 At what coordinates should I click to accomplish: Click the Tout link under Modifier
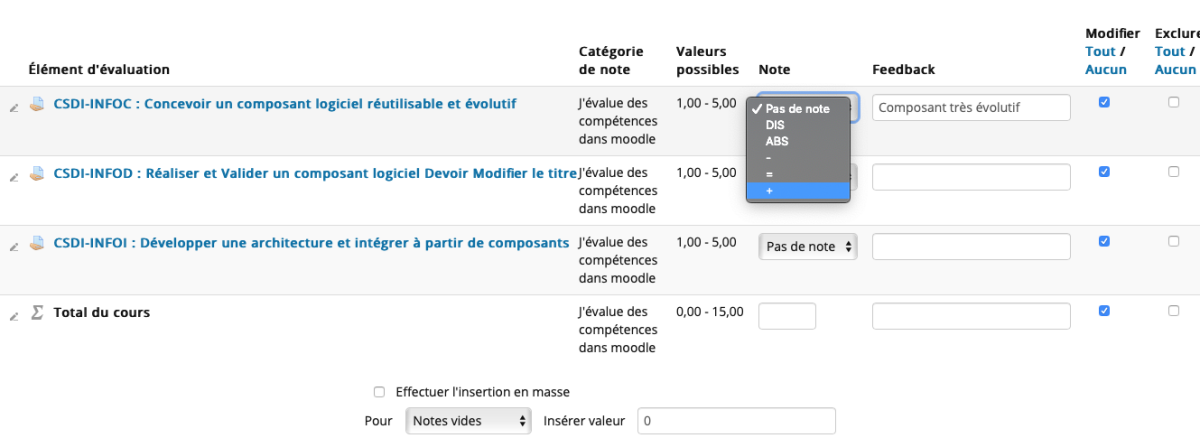1099,52
